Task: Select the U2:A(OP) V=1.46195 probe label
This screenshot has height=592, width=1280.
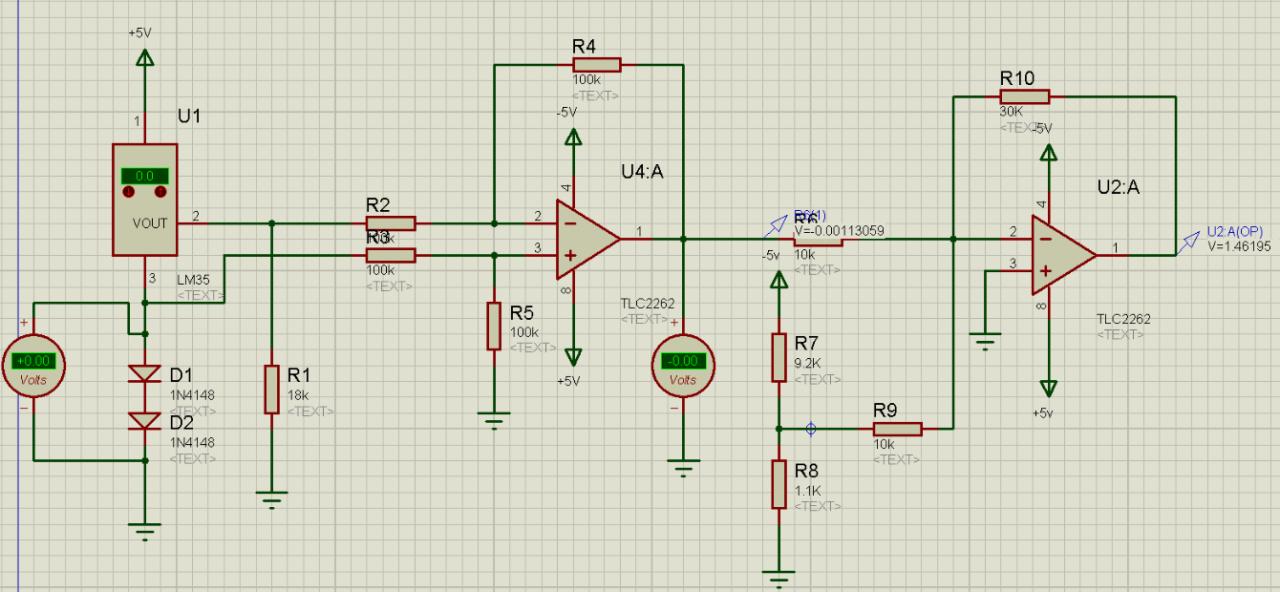Action: pyautogui.click(x=1239, y=239)
